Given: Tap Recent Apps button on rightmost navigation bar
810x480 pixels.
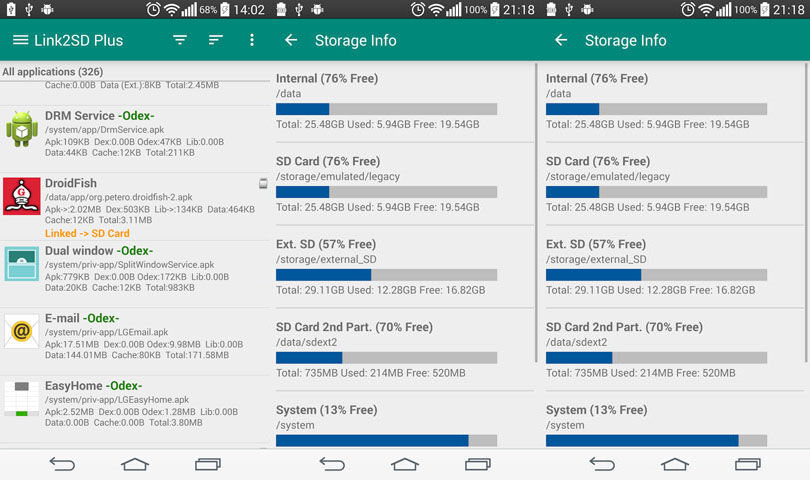Looking at the screenshot, I should [747, 464].
